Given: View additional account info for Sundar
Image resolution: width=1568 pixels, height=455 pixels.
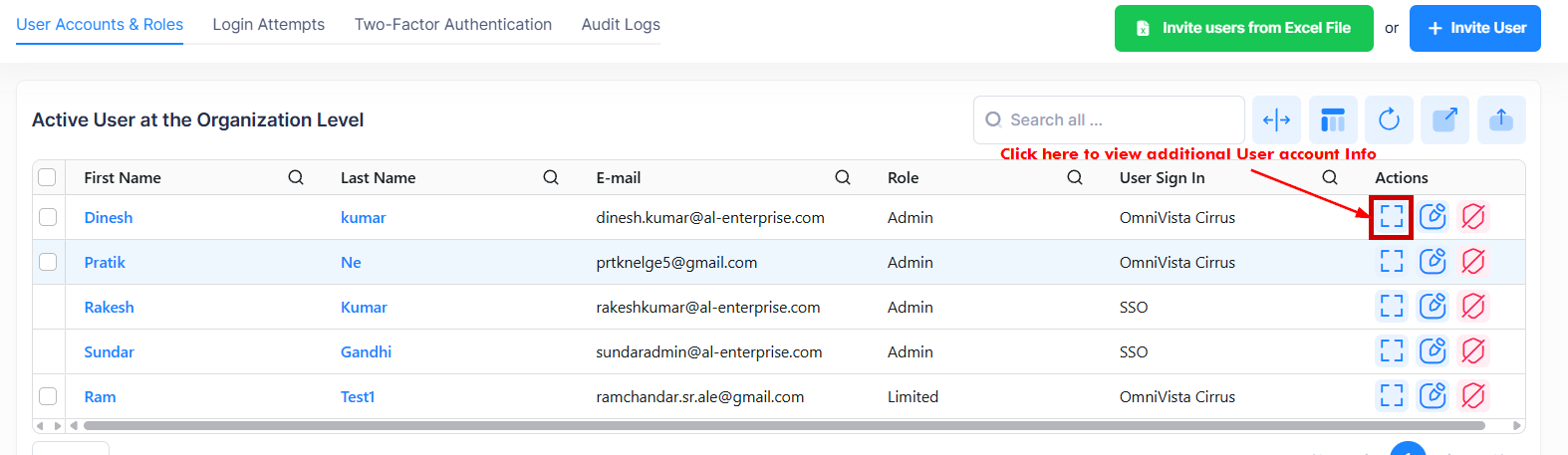Looking at the screenshot, I should tap(1392, 350).
